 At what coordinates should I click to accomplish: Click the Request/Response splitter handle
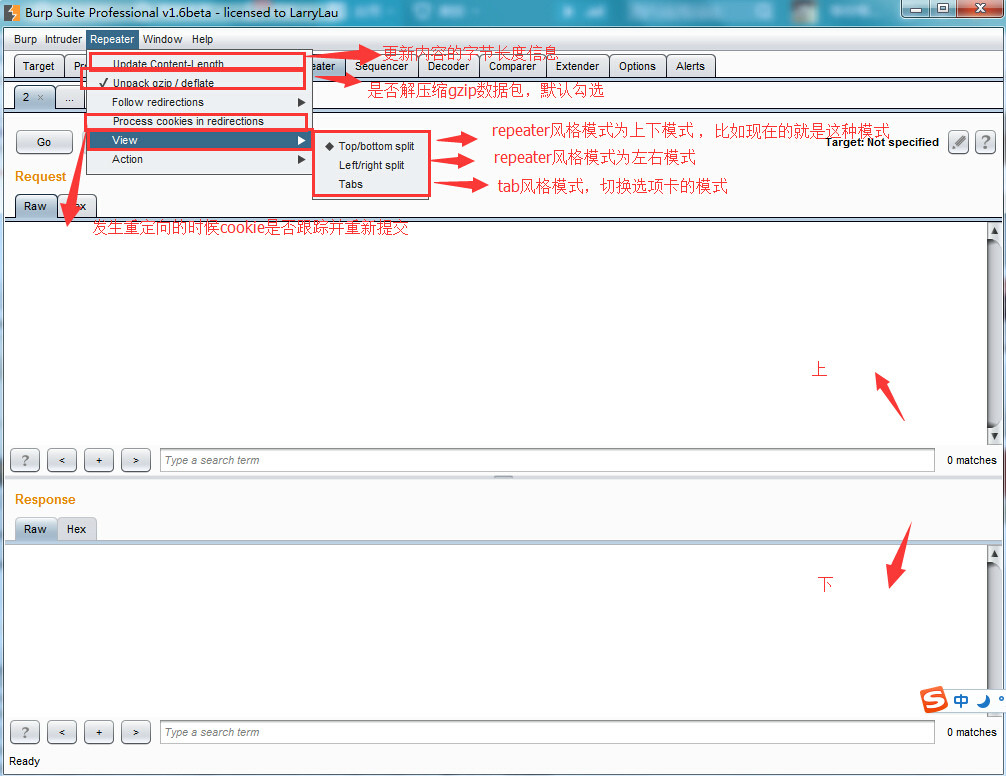(x=504, y=477)
